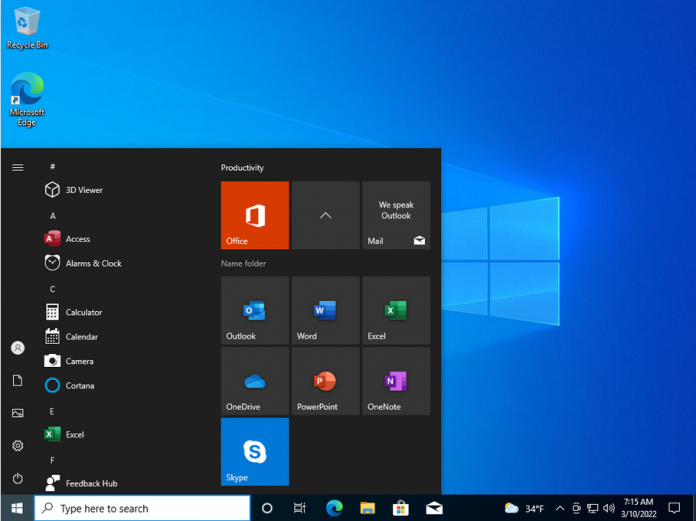The image size is (696, 521).
Task: Open the Excel tile in the folder
Action: click(396, 310)
